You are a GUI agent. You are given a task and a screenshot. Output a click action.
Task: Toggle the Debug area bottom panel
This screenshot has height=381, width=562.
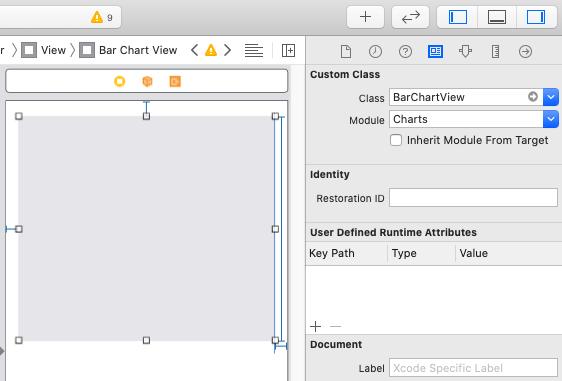click(497, 17)
